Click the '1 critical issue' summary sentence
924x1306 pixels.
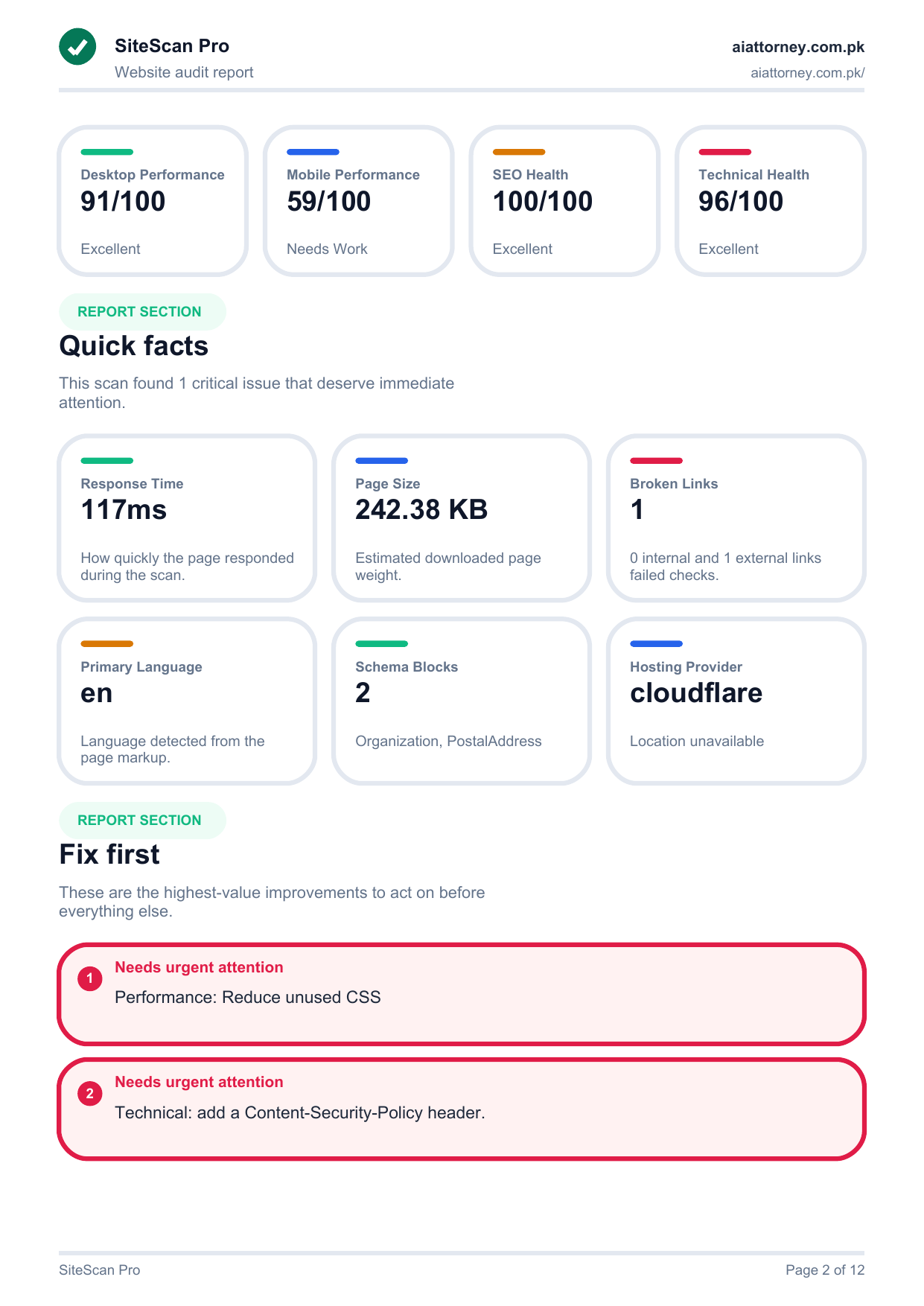coord(257,393)
